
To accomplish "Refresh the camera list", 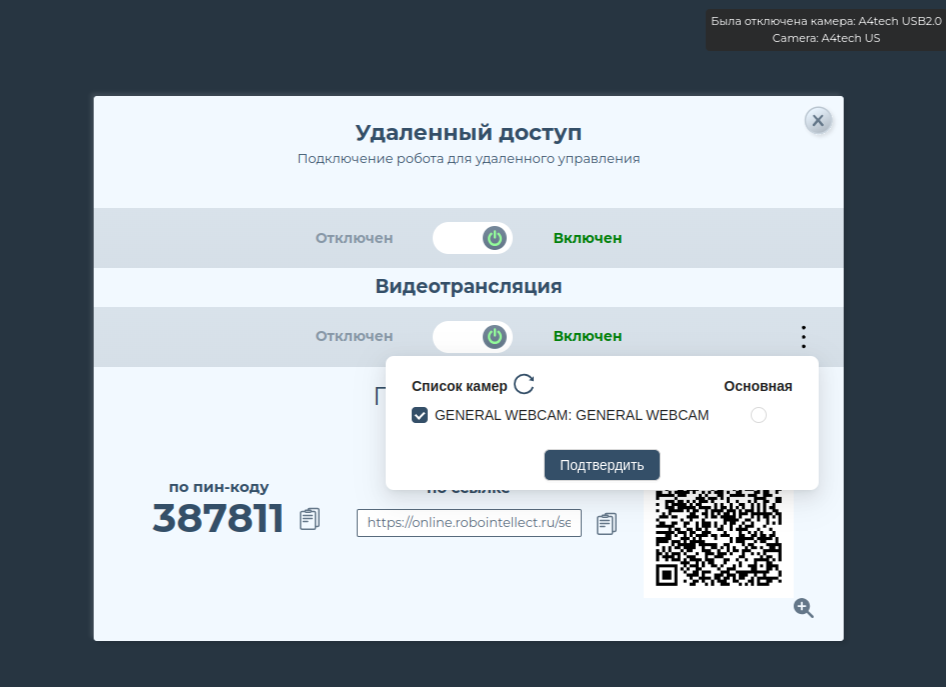I will [x=524, y=384].
